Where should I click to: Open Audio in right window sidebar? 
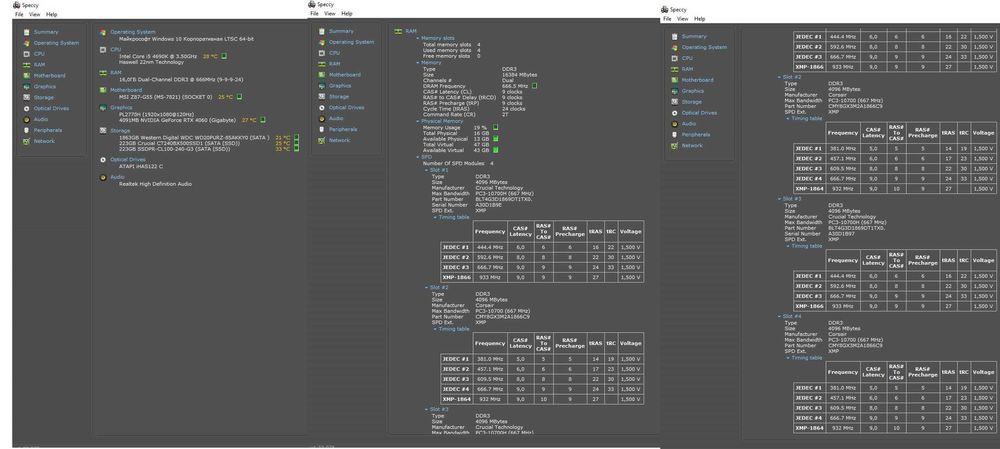click(x=689, y=124)
